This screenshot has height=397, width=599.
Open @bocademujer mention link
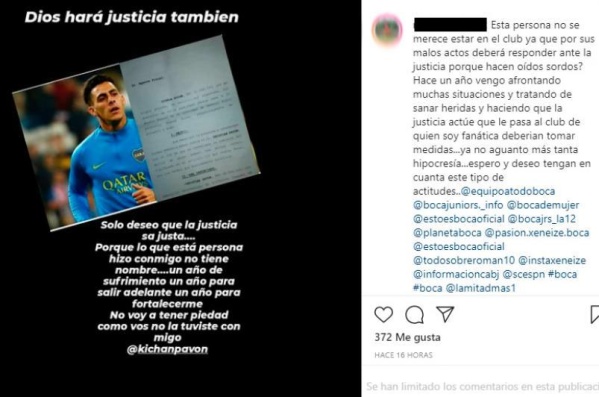point(543,205)
